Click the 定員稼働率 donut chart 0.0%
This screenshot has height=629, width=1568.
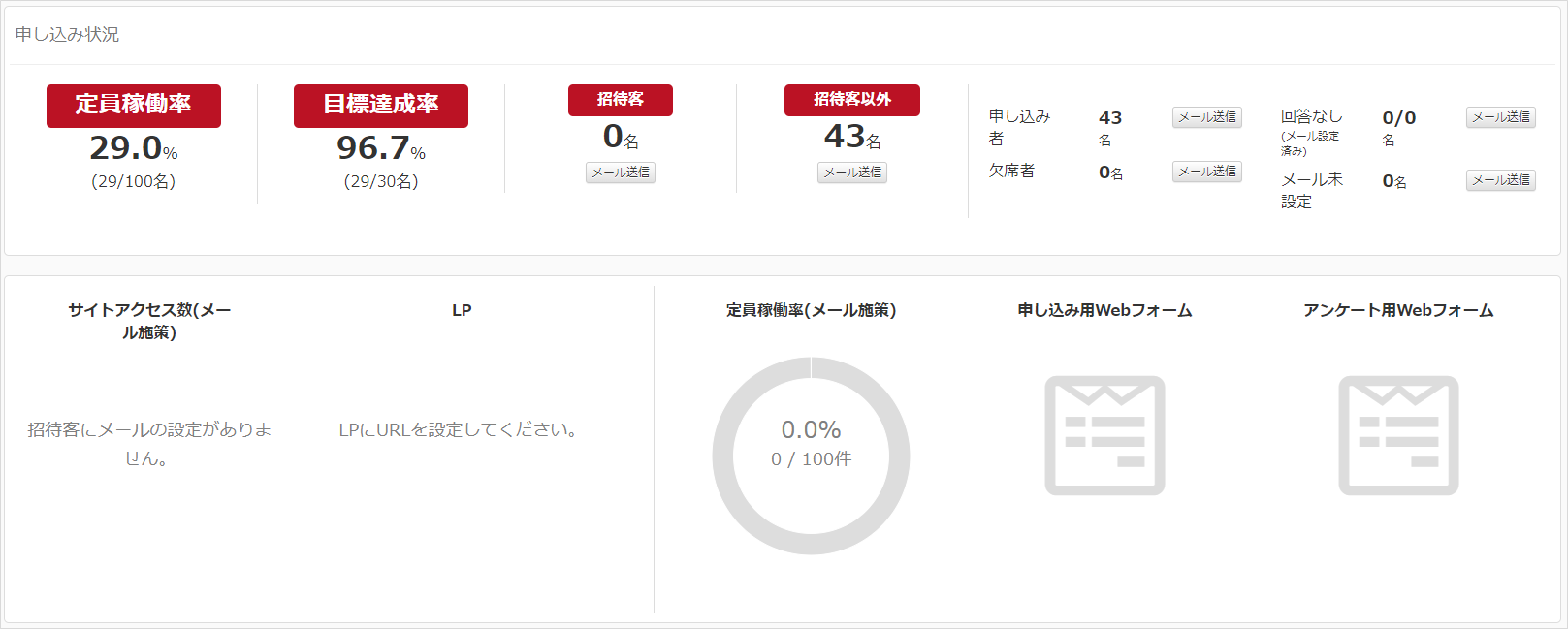812,456
